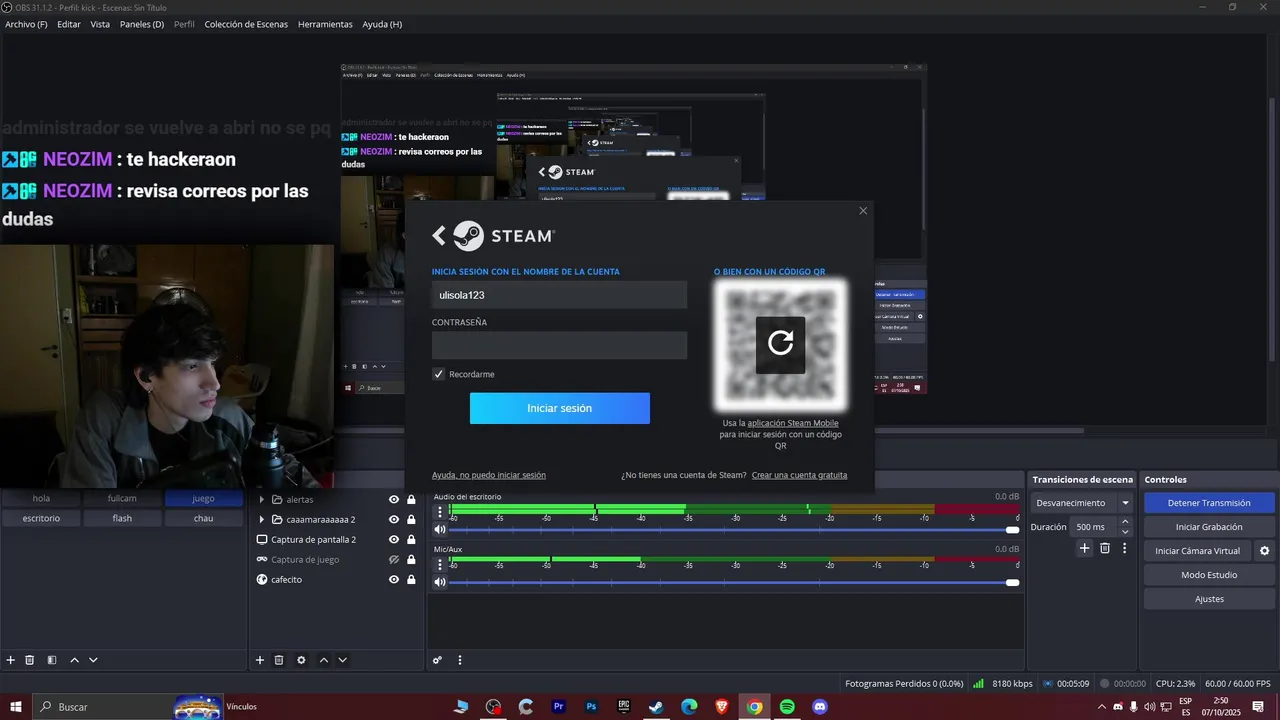Unlock the alertas source lock icon
The height and width of the screenshot is (720, 1280).
click(411, 500)
